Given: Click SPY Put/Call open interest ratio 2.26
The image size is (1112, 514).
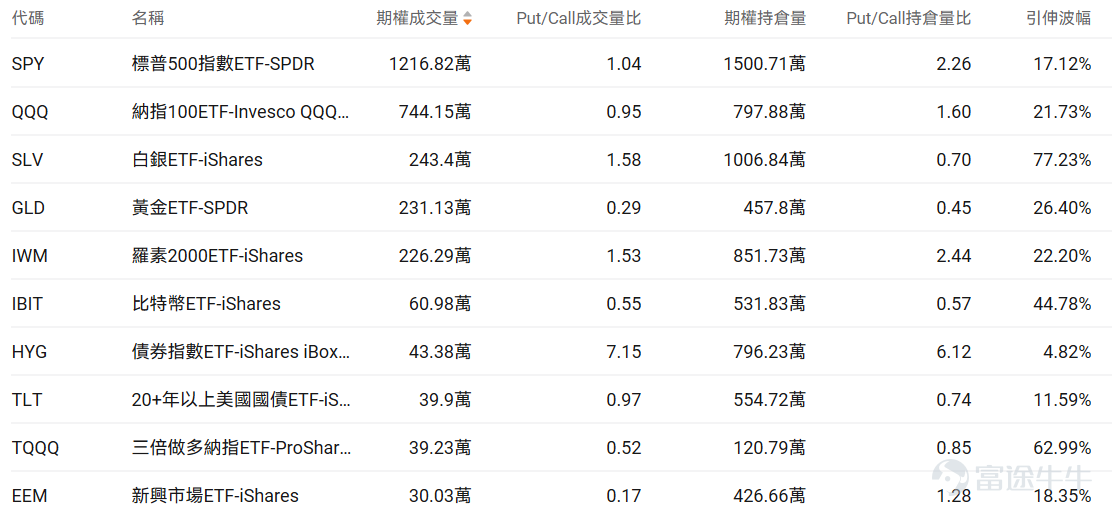Looking at the screenshot, I should tap(955, 64).
